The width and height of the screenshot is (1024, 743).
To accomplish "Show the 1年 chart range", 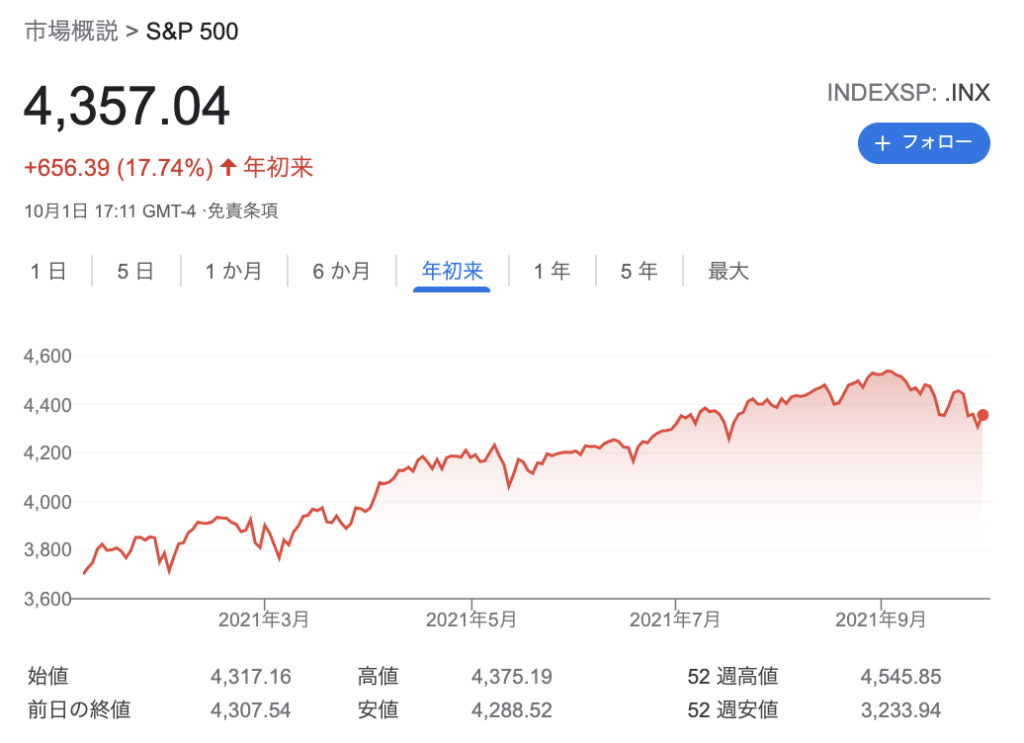I will tap(552, 271).
